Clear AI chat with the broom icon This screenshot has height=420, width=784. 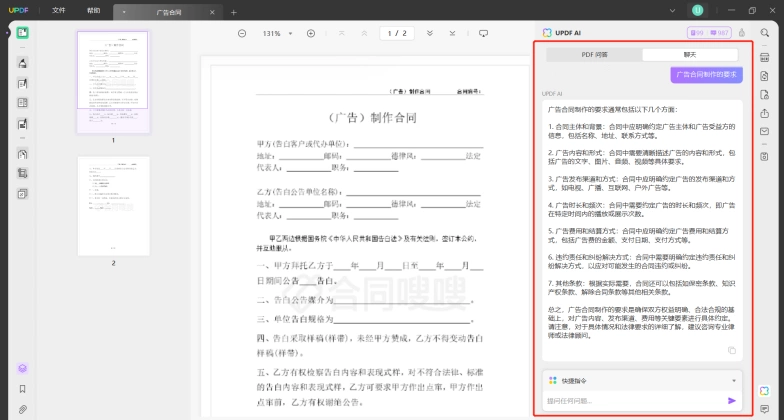(x=742, y=33)
